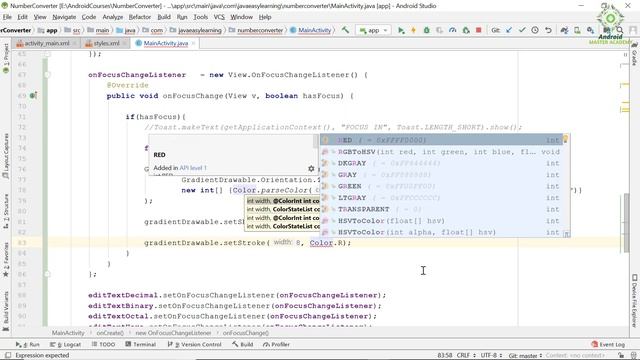Image resolution: width=640 pixels, height=360 pixels.
Task: Open Terminal tool window
Action: [x=140, y=344]
